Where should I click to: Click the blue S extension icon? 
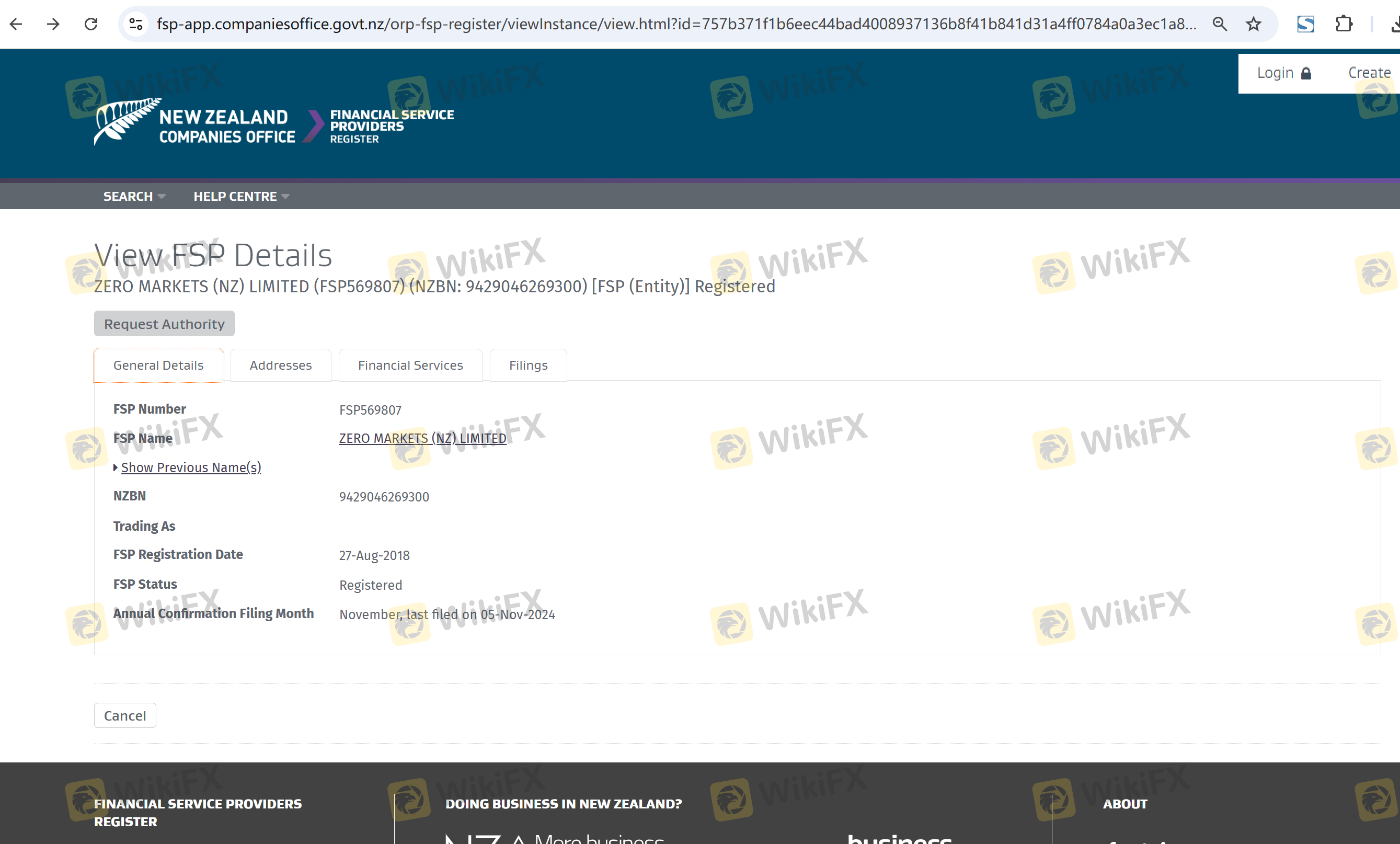coord(1306,24)
